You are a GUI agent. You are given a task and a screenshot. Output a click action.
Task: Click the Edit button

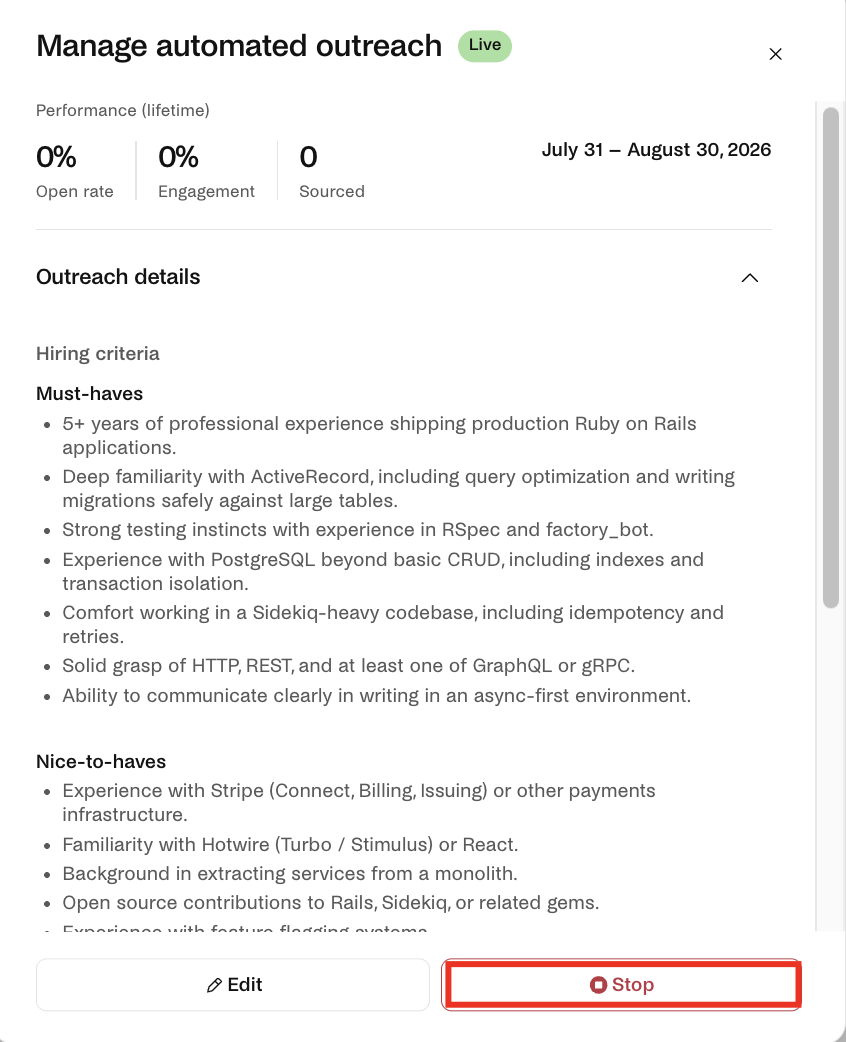(233, 984)
